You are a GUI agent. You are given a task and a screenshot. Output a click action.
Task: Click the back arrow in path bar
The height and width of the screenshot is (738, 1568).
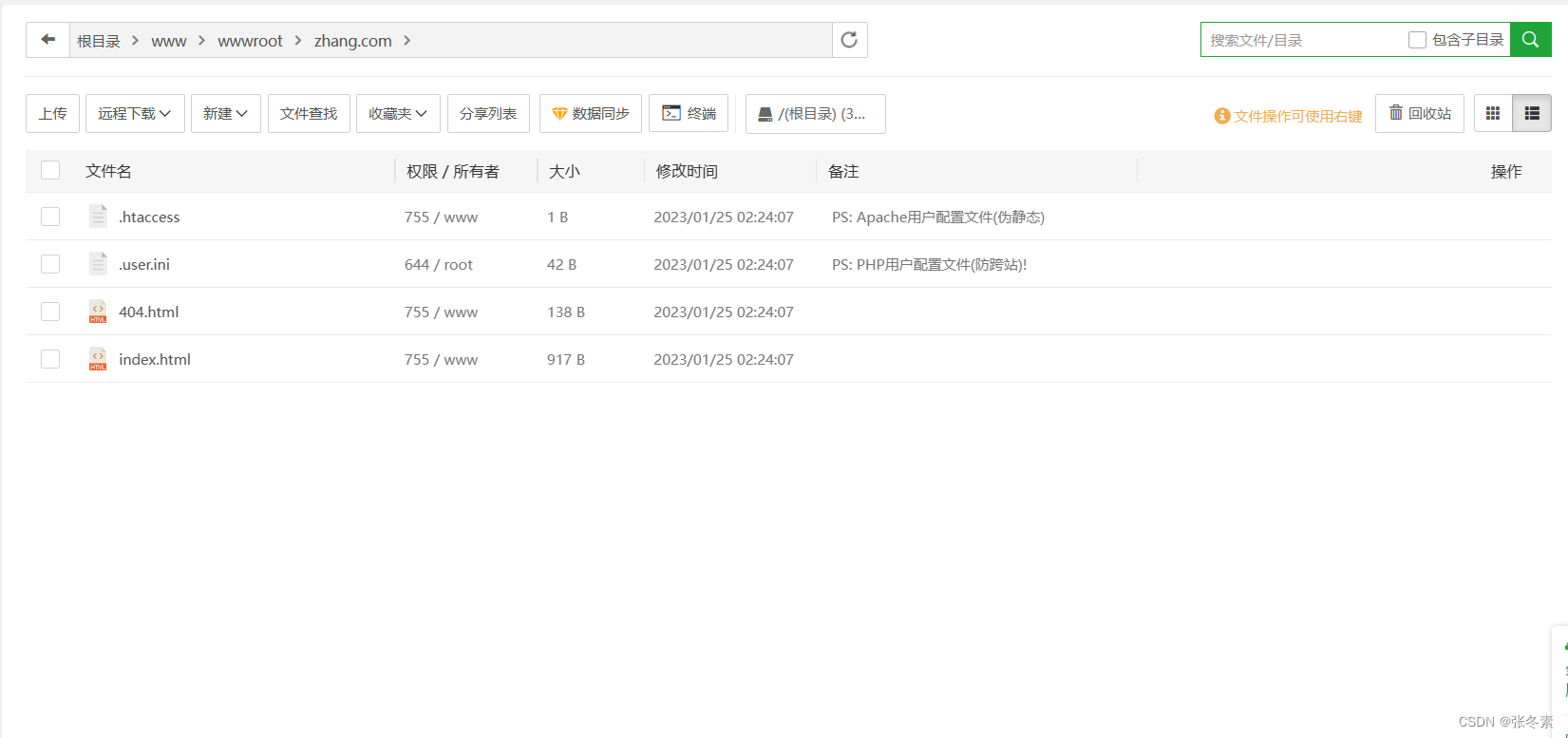(47, 40)
